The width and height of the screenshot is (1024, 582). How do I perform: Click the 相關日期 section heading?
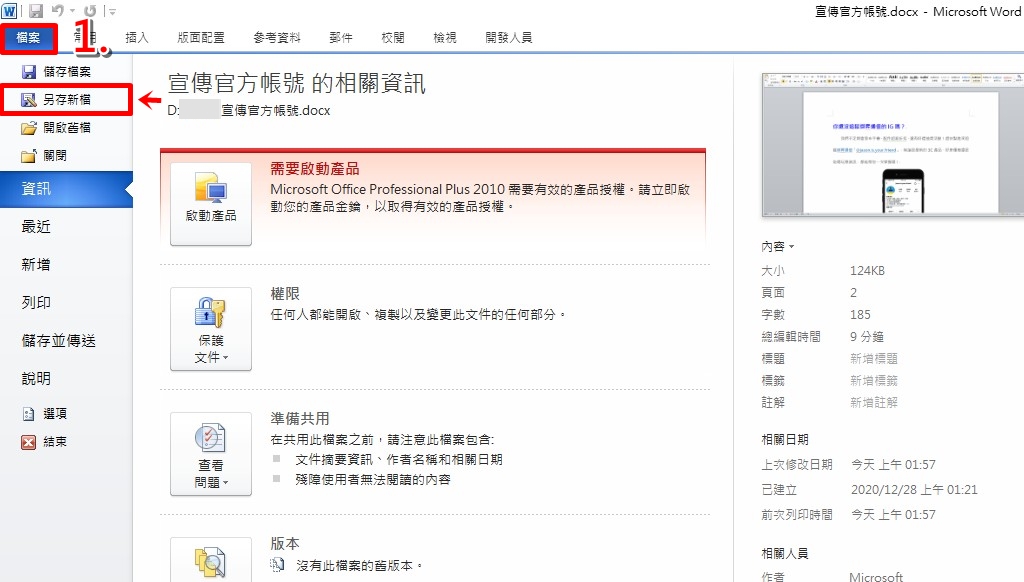785,440
